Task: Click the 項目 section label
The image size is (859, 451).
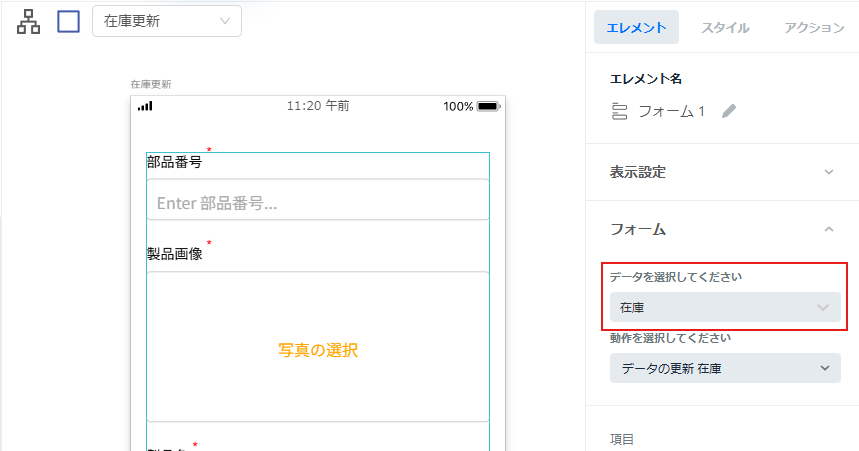Action: (x=622, y=439)
